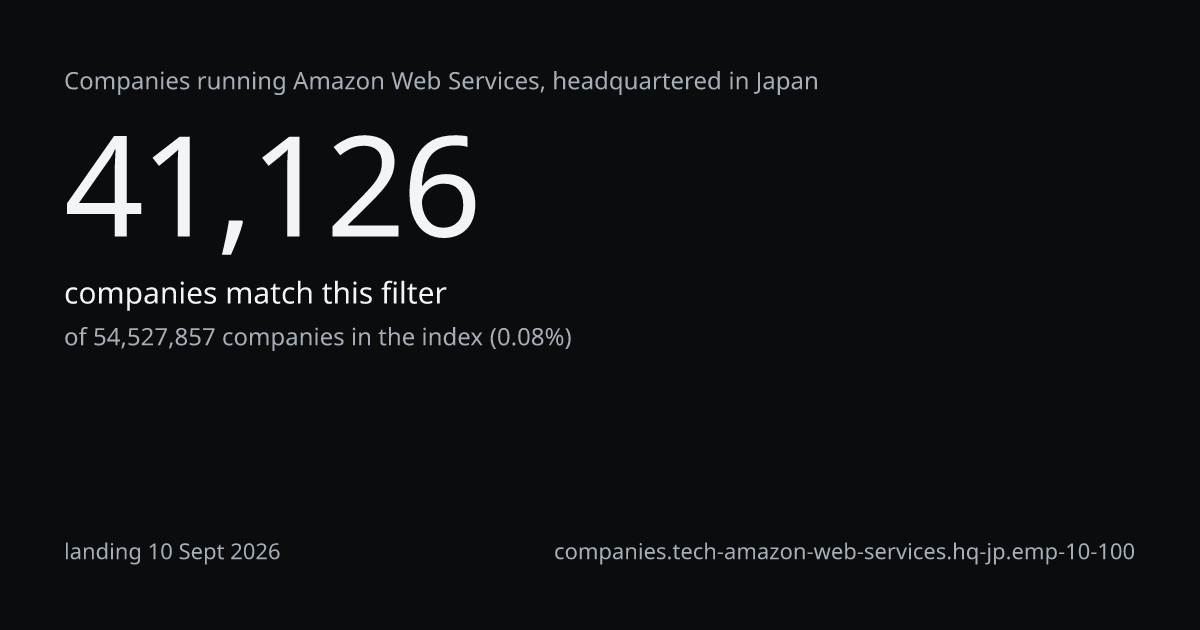Select the date "10 Sept 2026"
1200x630 pixels.
pyautogui.click(x=214, y=551)
